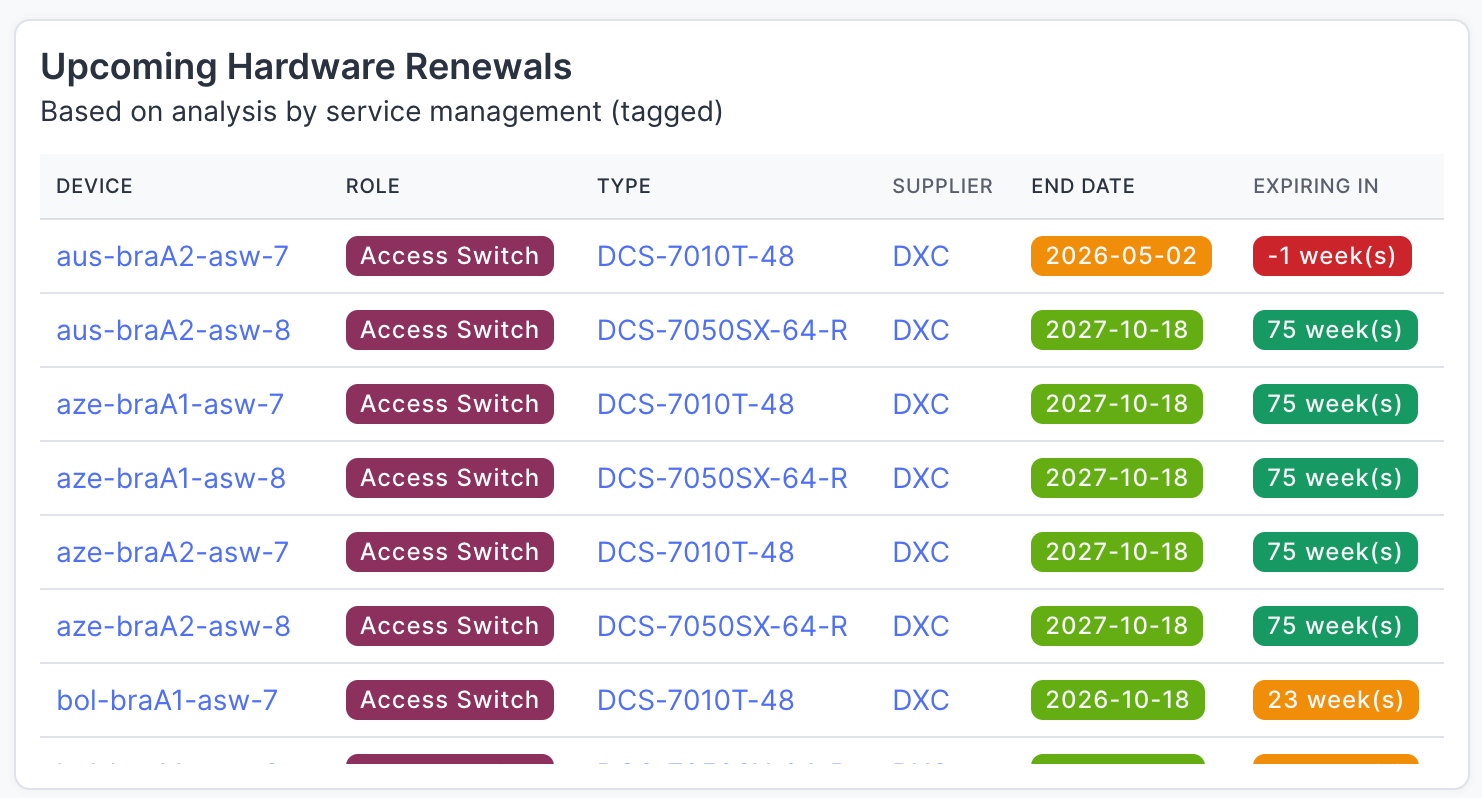
Task: Click 75 week(s) badge for aze-braA1-asw-7
Action: pos(1335,404)
